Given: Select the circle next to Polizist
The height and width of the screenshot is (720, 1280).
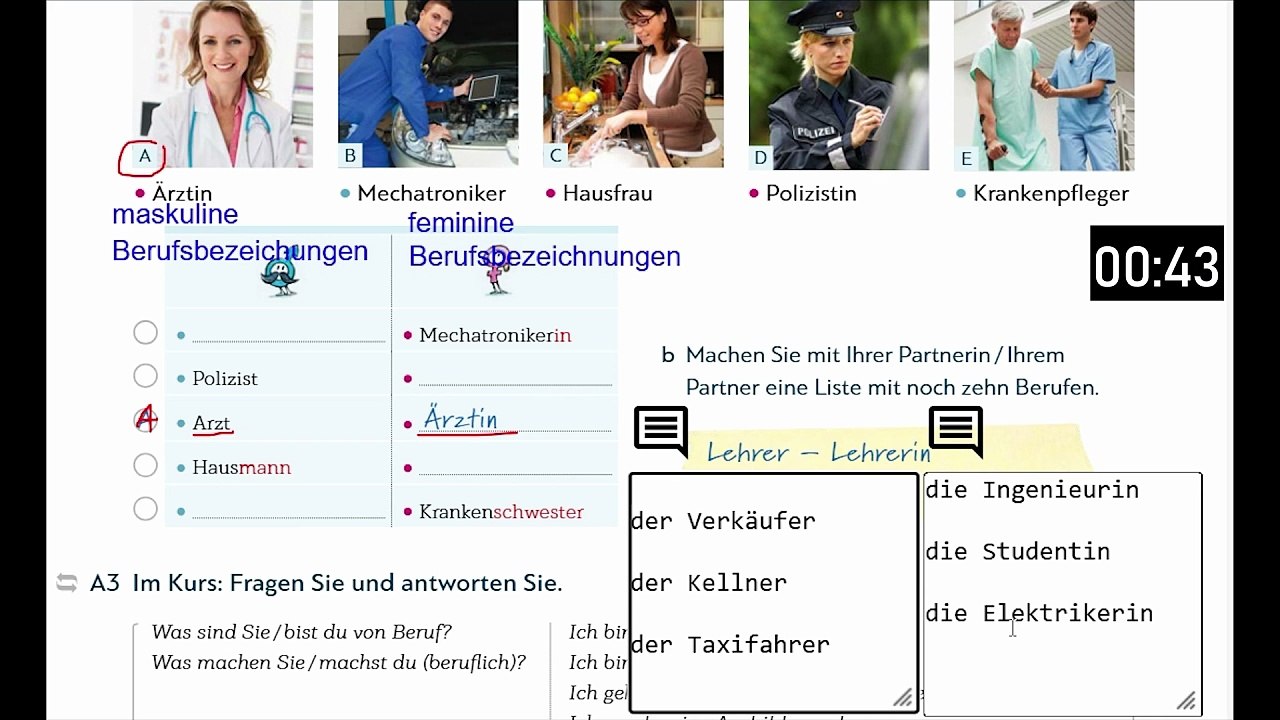Looking at the screenshot, I should click(x=145, y=376).
